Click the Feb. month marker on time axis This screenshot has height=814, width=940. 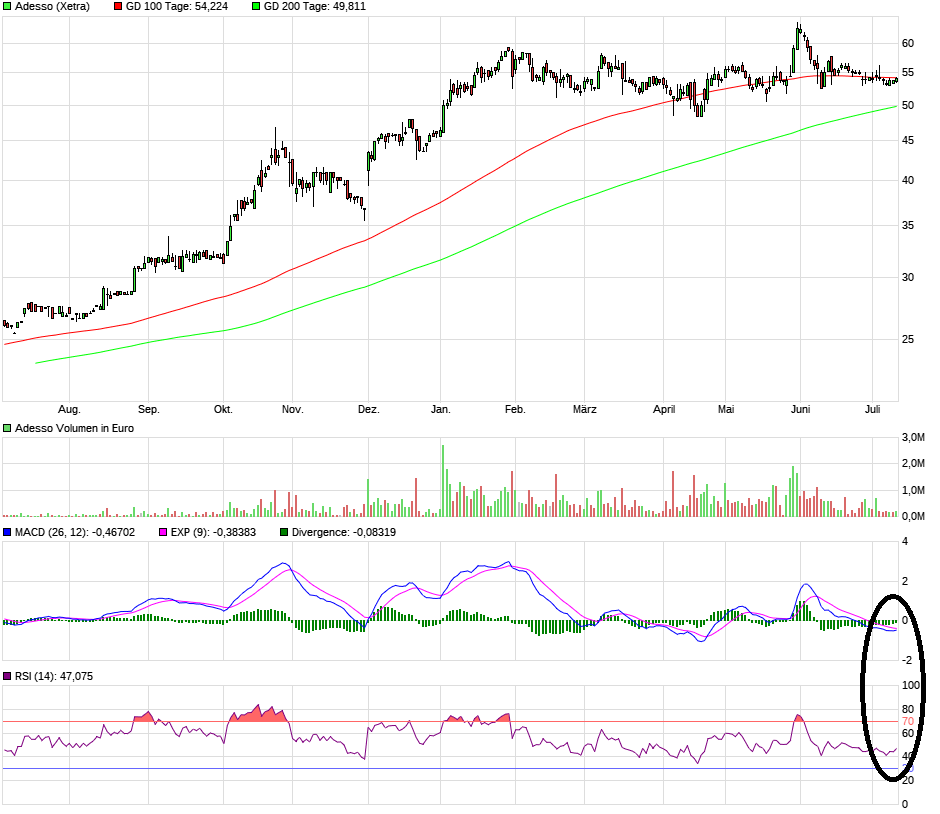point(514,409)
